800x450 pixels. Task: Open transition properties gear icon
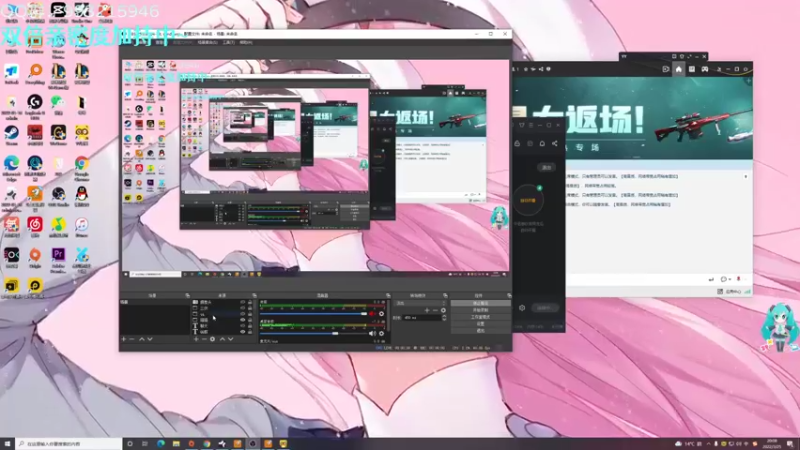coord(443,310)
